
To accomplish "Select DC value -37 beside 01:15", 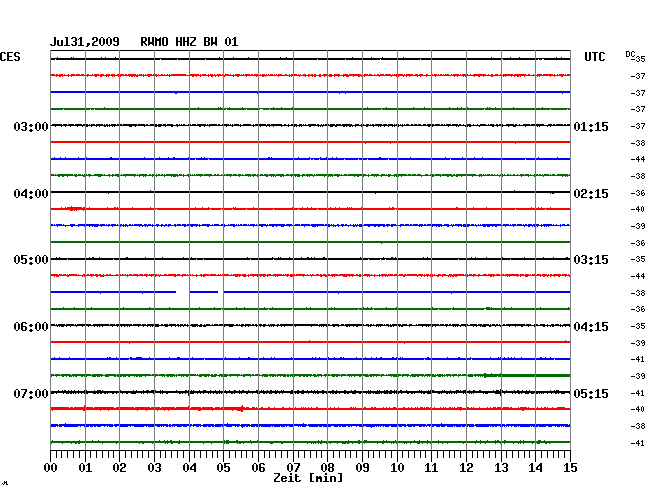I will (x=638, y=126).
